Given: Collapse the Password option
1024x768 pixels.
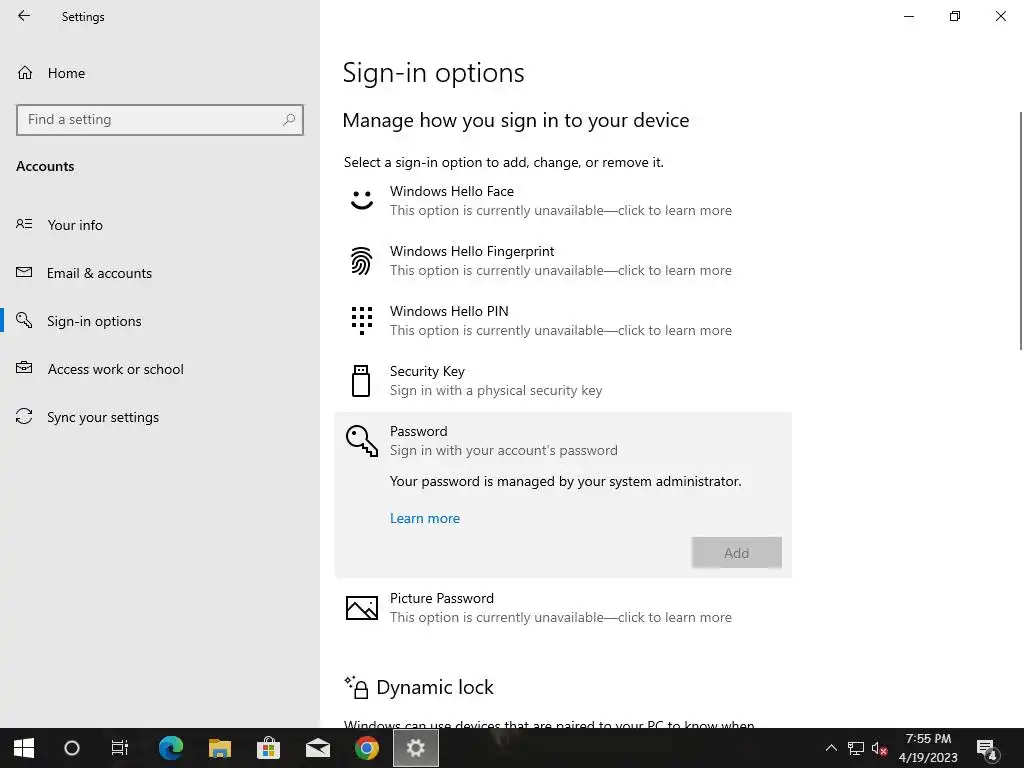Looking at the screenshot, I should (563, 441).
